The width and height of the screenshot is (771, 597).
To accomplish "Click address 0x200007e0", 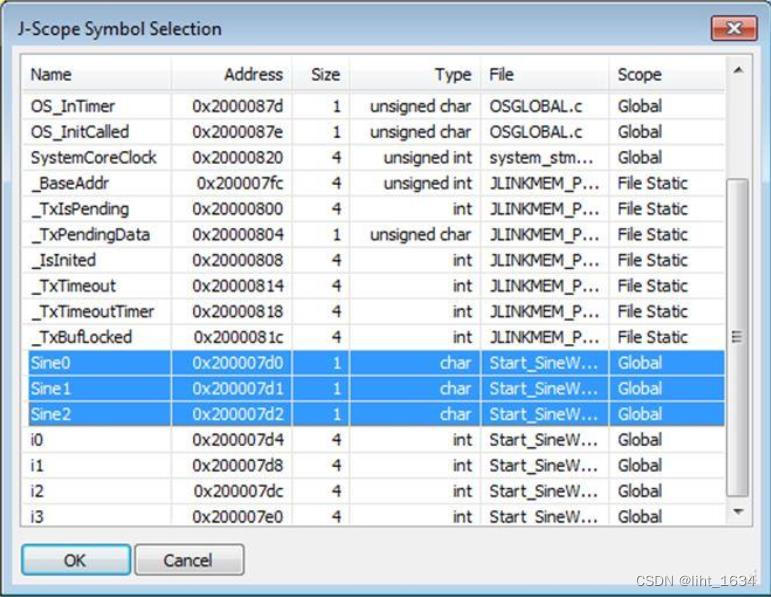I will pos(237,516).
